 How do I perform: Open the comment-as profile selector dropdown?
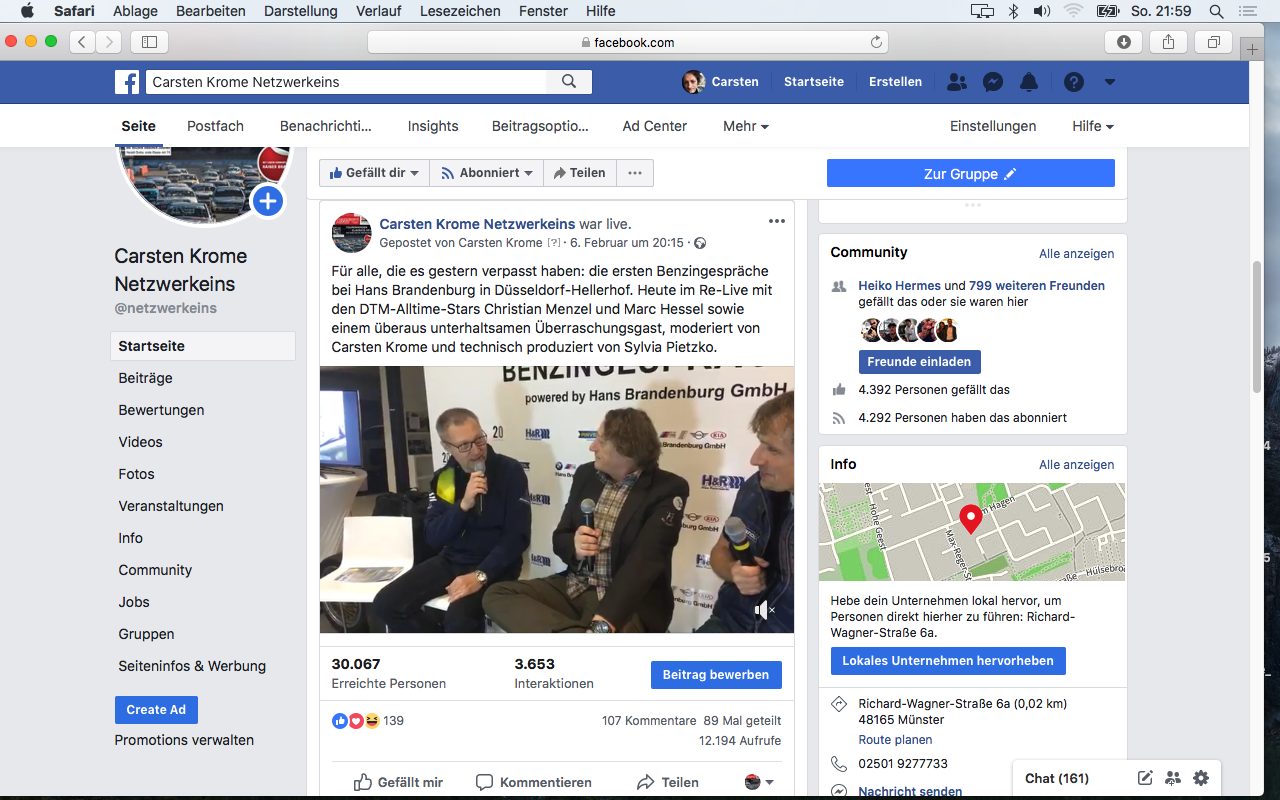759,782
